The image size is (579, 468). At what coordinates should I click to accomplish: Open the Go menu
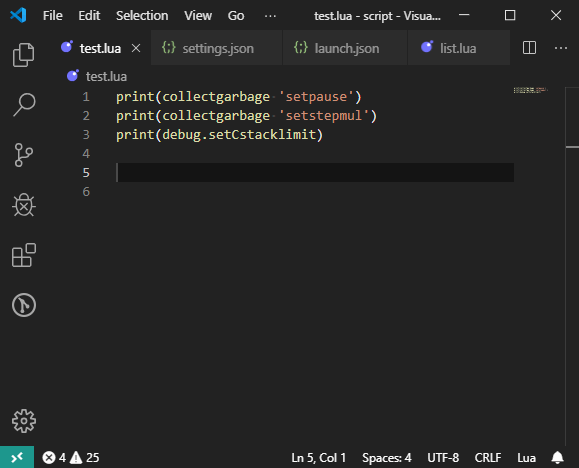coord(236,16)
